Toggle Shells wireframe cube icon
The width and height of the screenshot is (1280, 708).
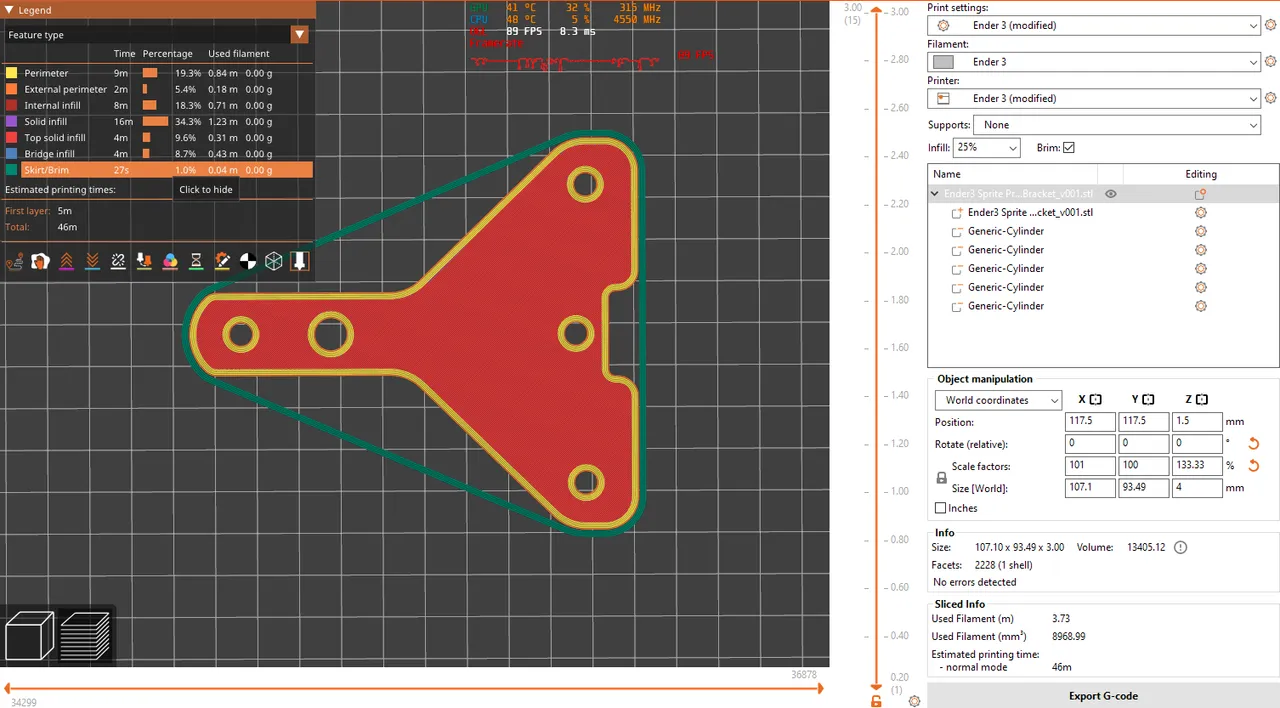pyautogui.click(x=274, y=261)
